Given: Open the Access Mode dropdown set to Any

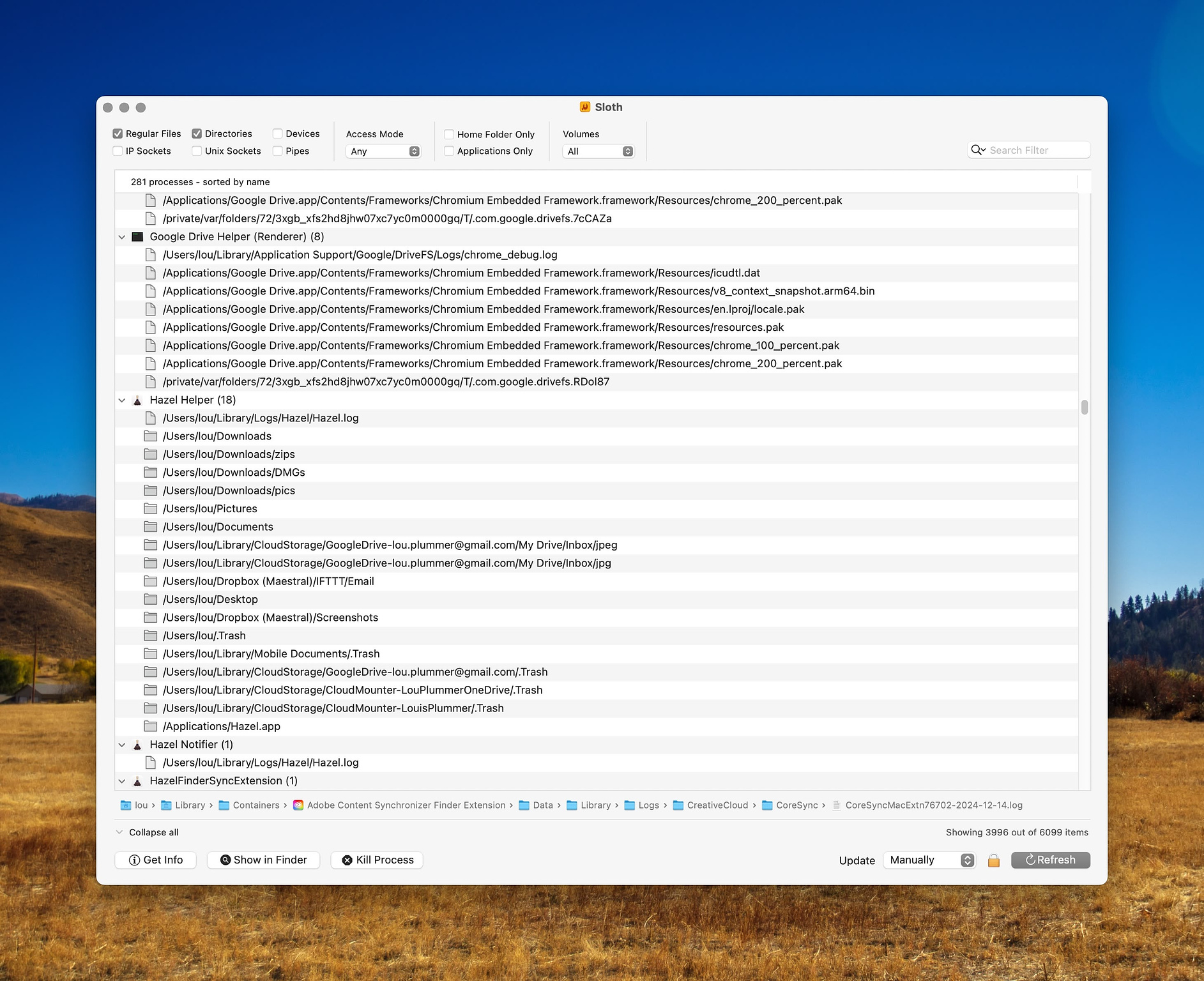Looking at the screenshot, I should point(383,151).
